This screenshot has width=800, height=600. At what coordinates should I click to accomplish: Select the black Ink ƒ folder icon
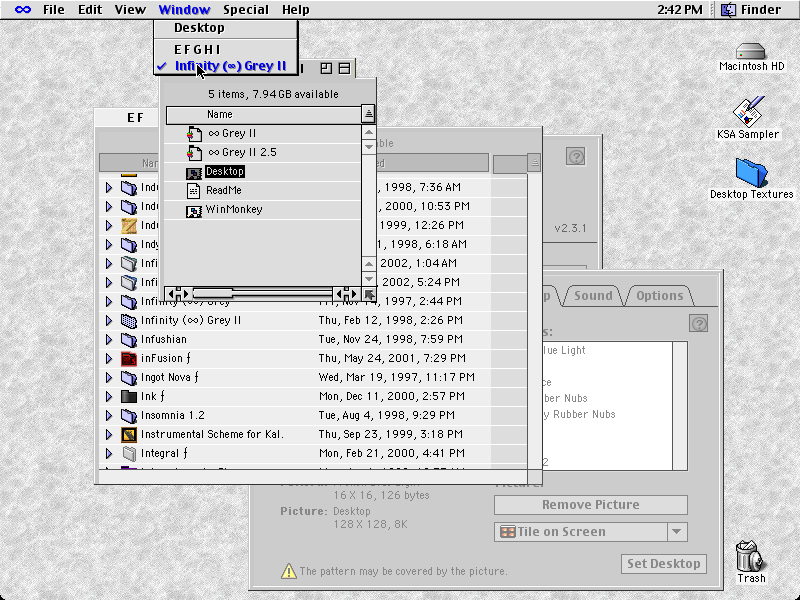129,396
